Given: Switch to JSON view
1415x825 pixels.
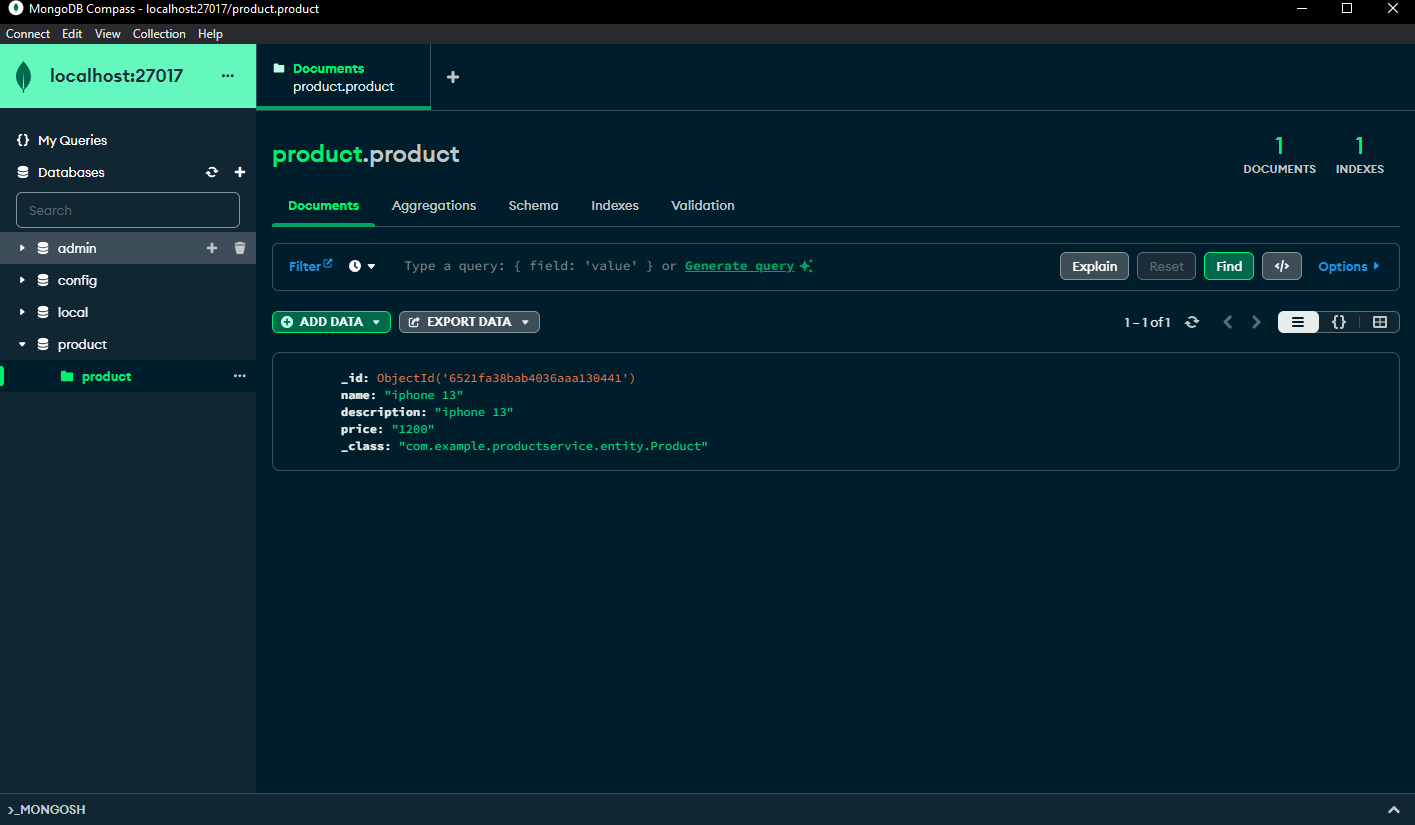Looking at the screenshot, I should [x=1339, y=322].
